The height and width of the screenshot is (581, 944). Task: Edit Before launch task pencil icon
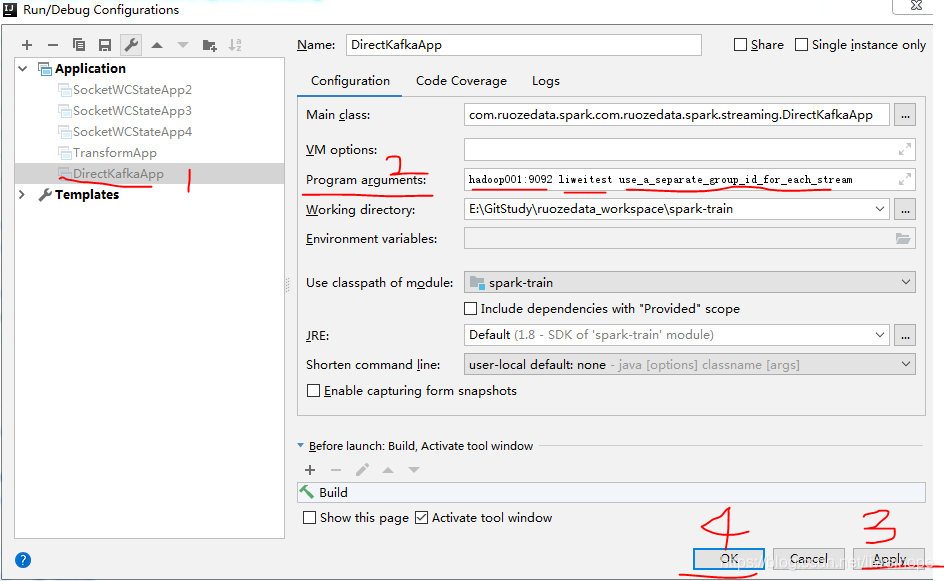tap(362, 470)
